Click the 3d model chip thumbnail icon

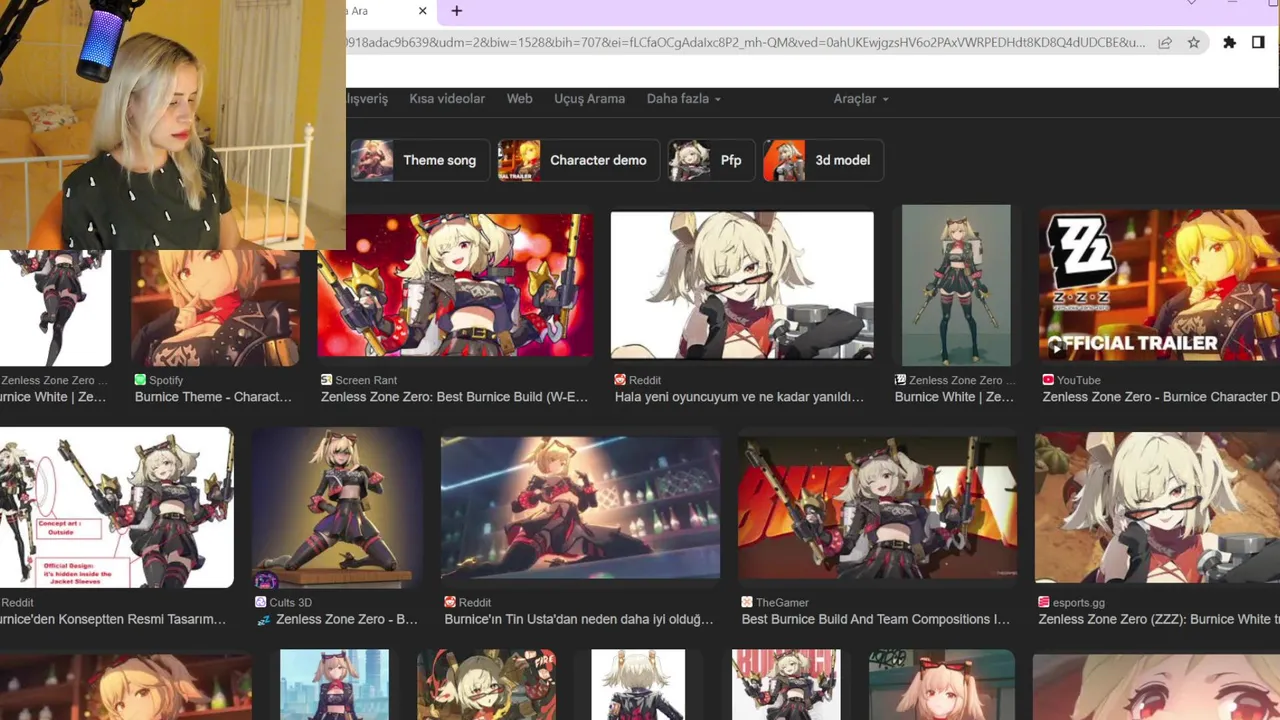[x=784, y=160]
